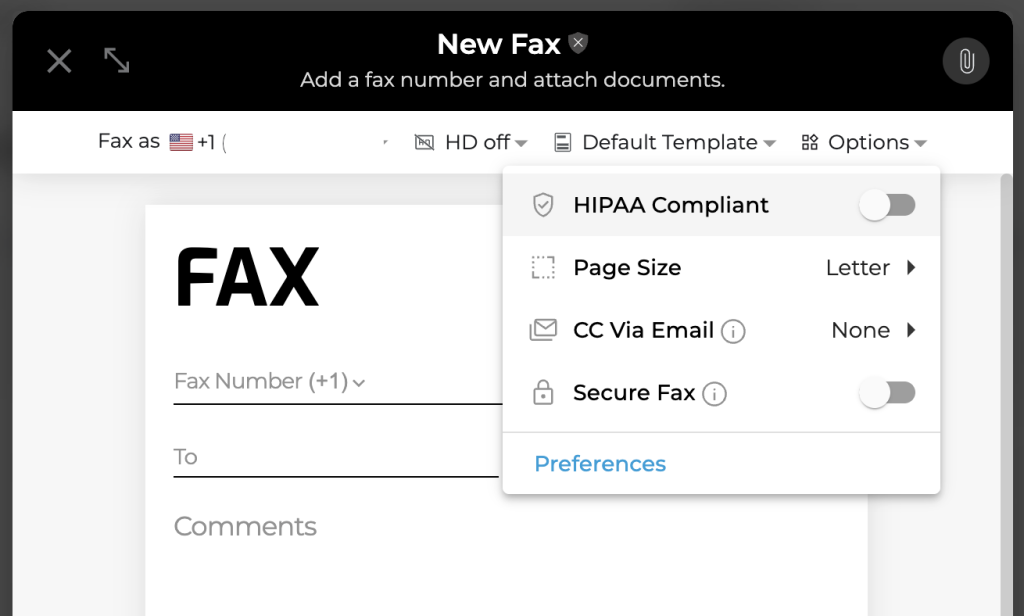Select the HIPAA Compliant menu label
This screenshot has width=1024, height=616.
[671, 205]
